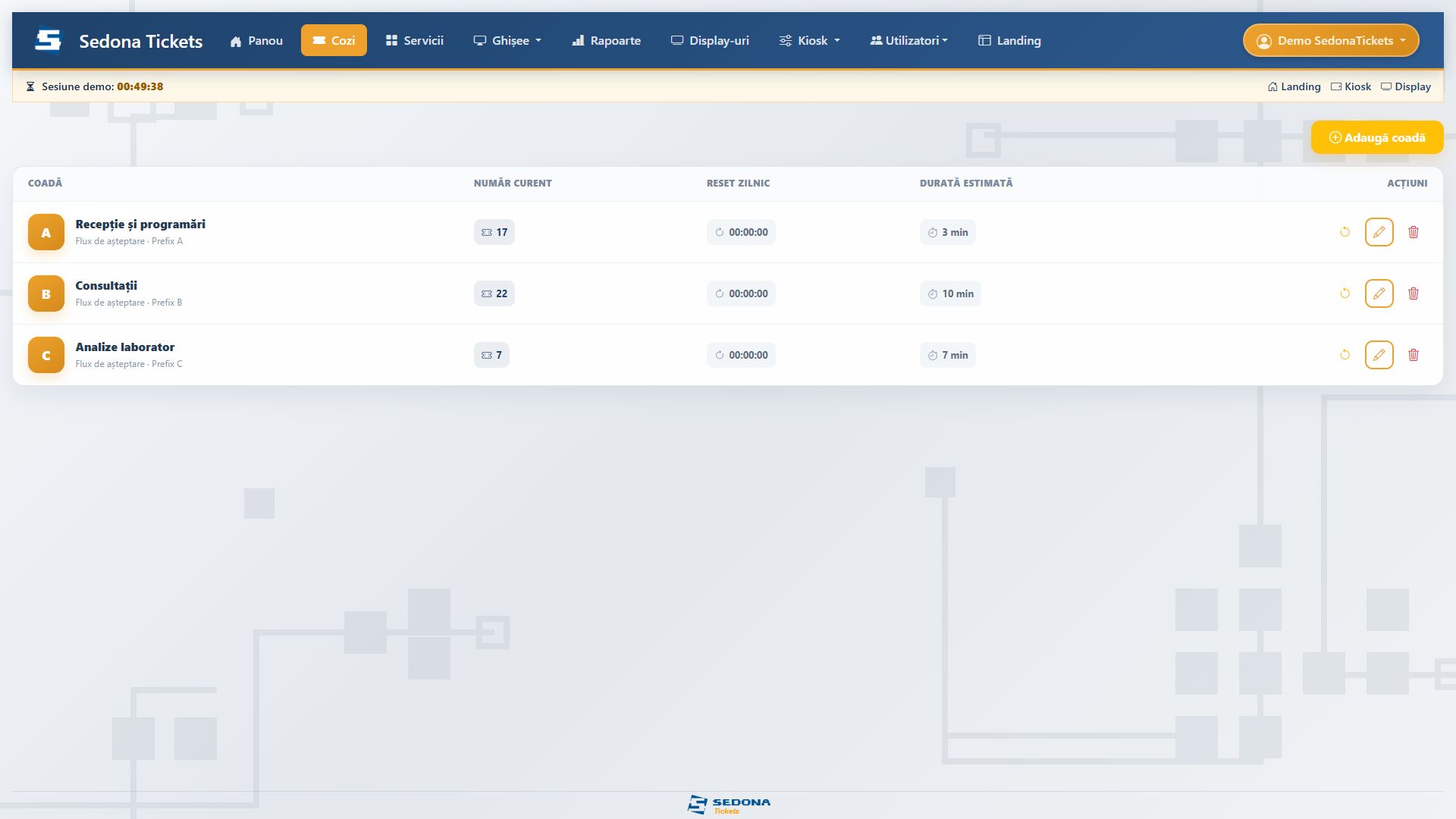Click the orange C queue badge
Viewport: 1456px width, 819px height.
point(46,355)
